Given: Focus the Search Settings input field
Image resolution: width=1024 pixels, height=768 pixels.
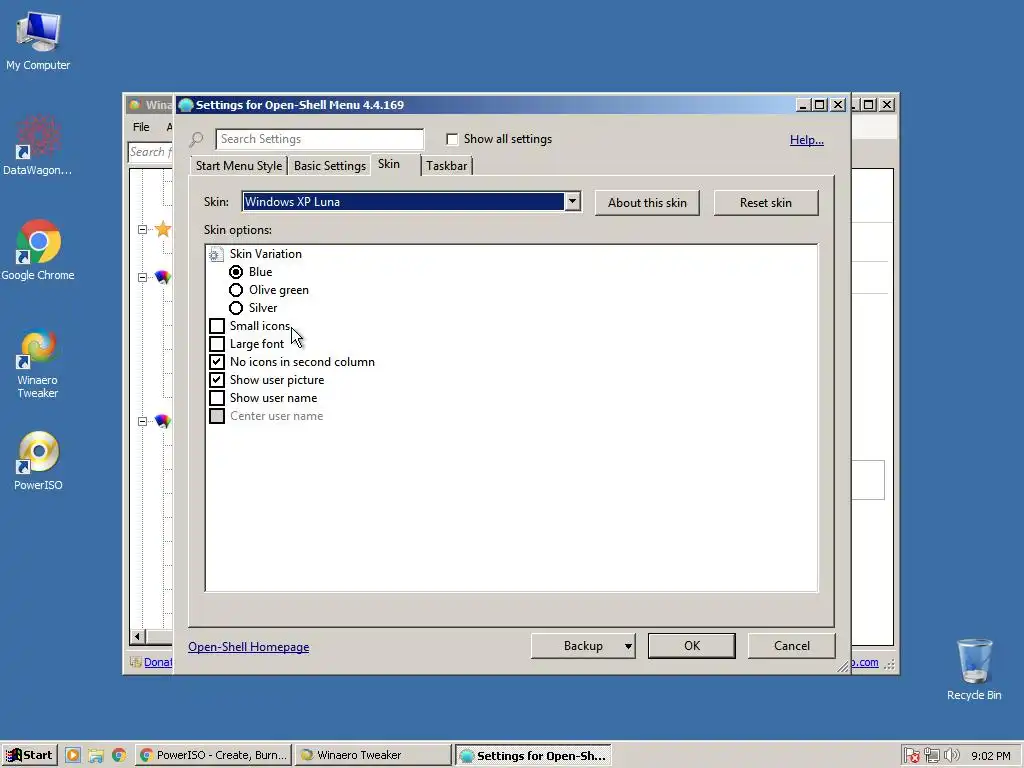Looking at the screenshot, I should (319, 139).
